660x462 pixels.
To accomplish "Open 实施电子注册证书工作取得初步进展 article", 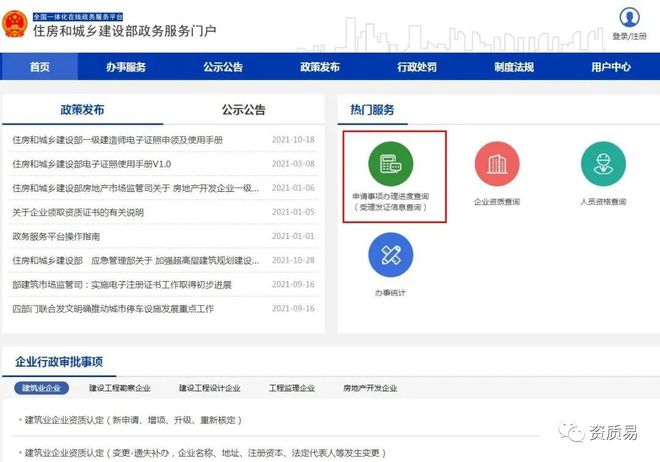I will point(122,285).
